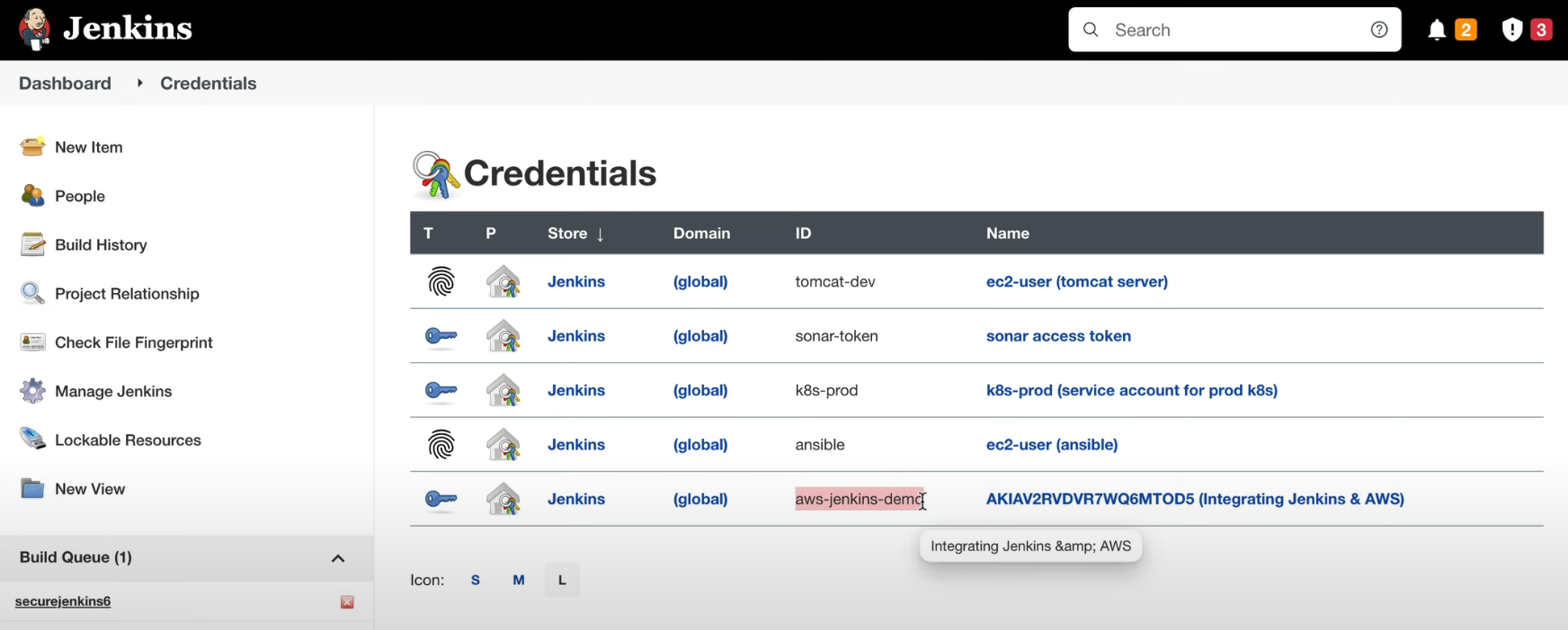
Task: Click the Manage Jenkins gear icon
Action: point(33,391)
